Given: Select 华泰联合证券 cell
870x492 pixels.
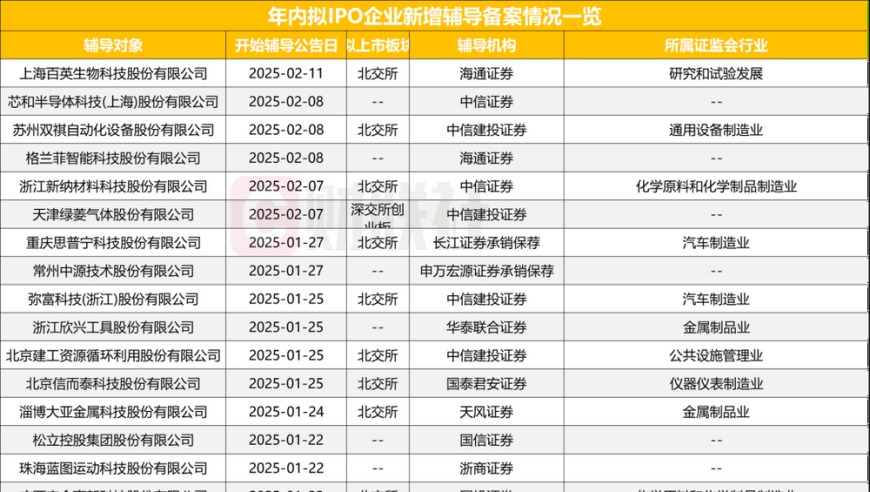Looking at the screenshot, I should [487, 328].
